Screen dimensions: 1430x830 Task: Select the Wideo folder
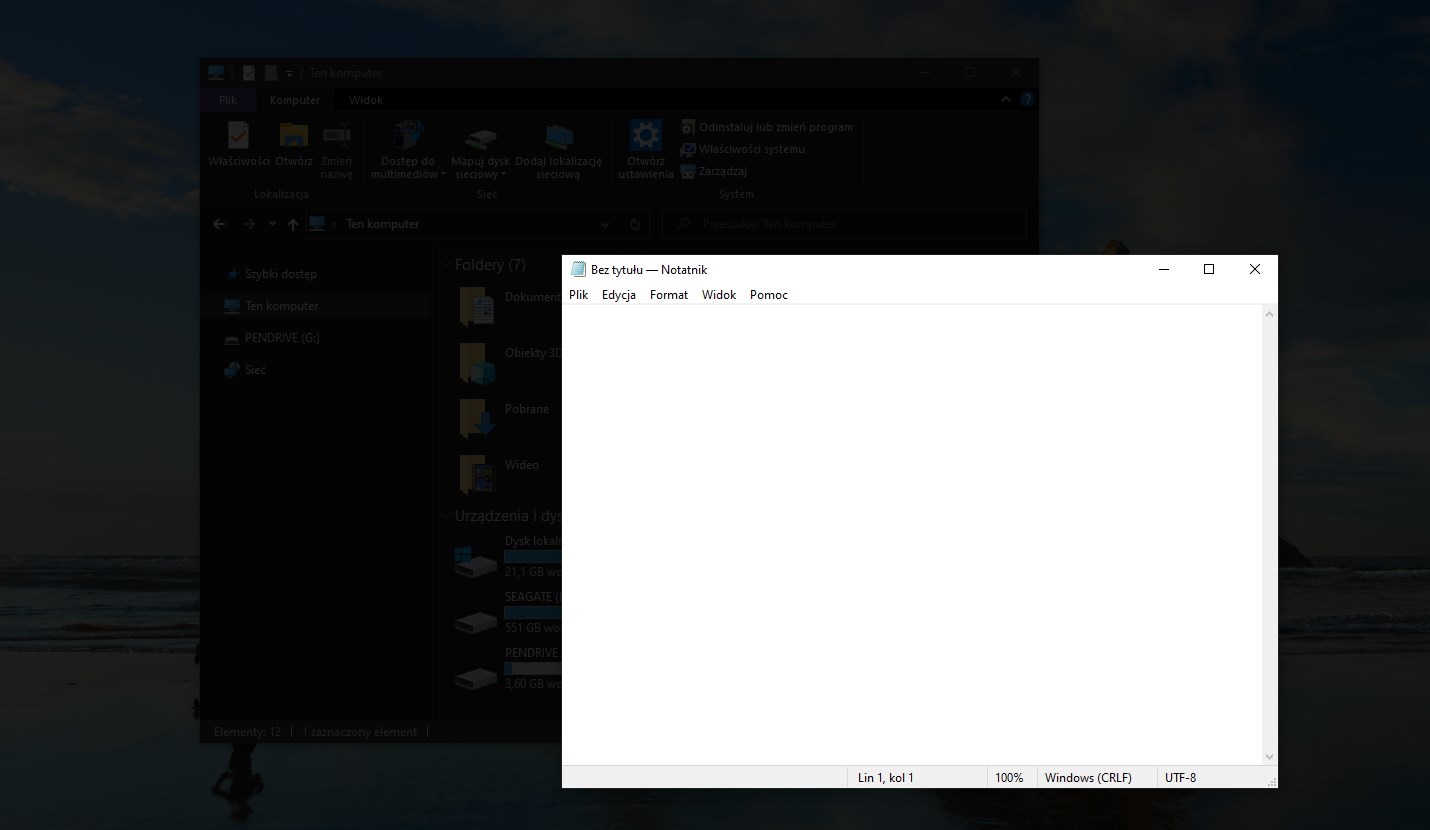coord(500,474)
